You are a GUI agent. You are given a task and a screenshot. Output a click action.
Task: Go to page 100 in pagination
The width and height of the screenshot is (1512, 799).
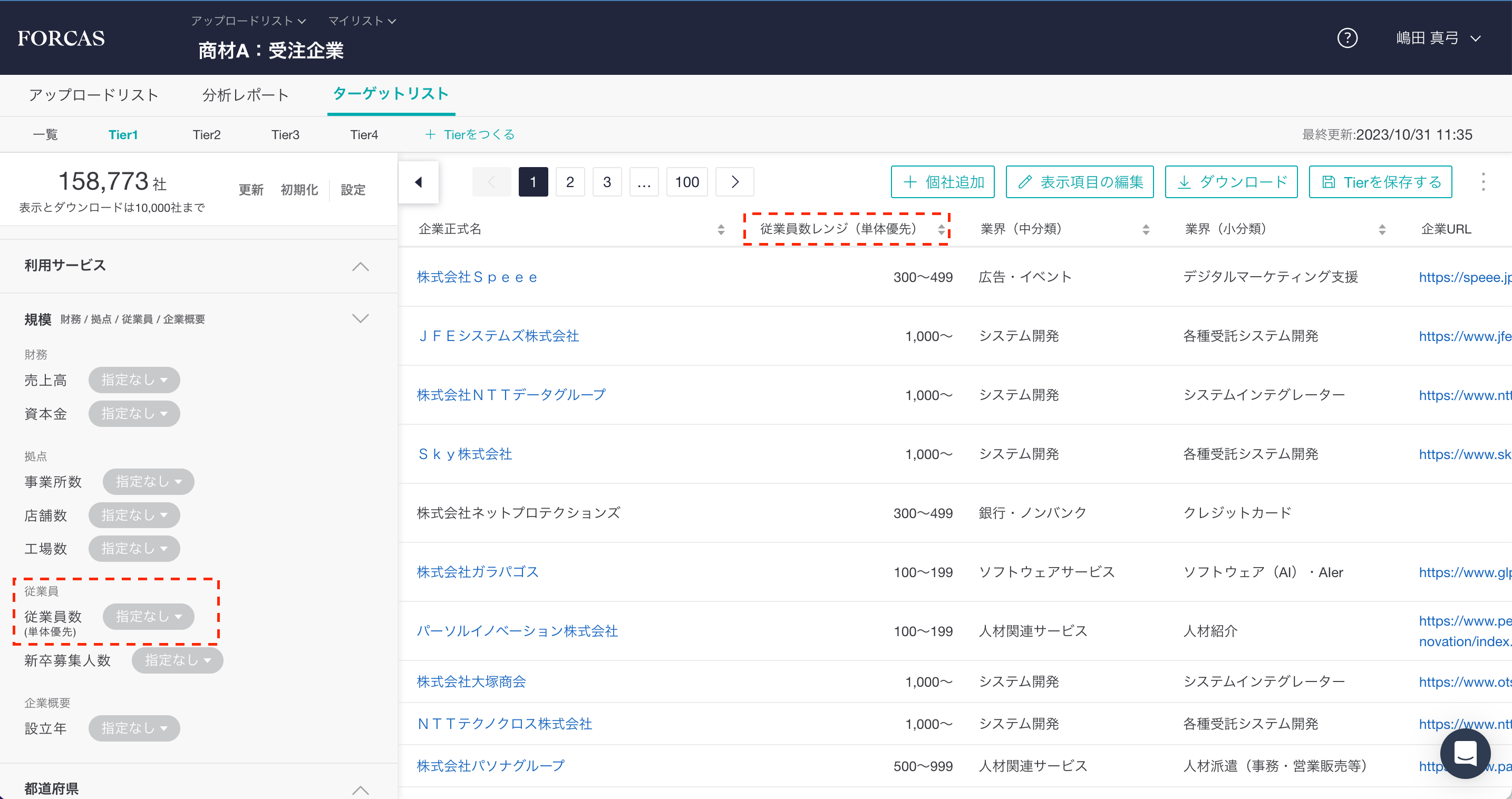pyautogui.click(x=686, y=182)
